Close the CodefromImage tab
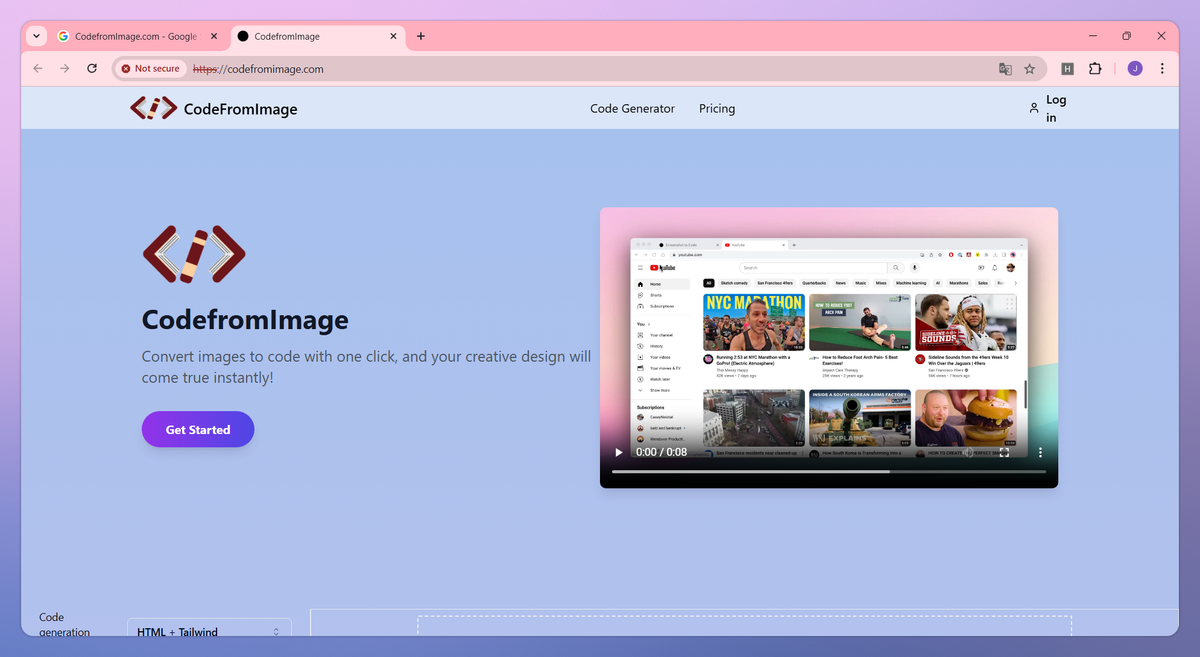 click(393, 36)
